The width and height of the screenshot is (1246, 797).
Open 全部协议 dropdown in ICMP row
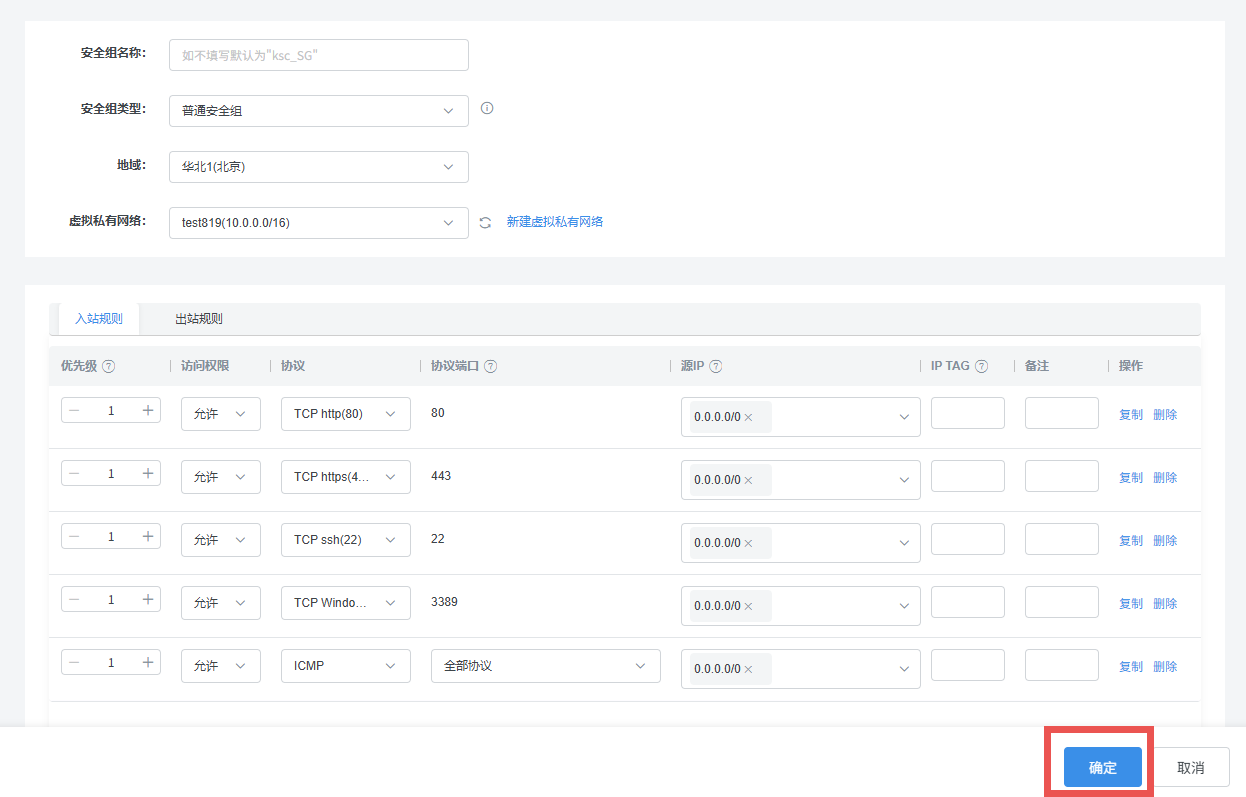pyautogui.click(x=545, y=666)
